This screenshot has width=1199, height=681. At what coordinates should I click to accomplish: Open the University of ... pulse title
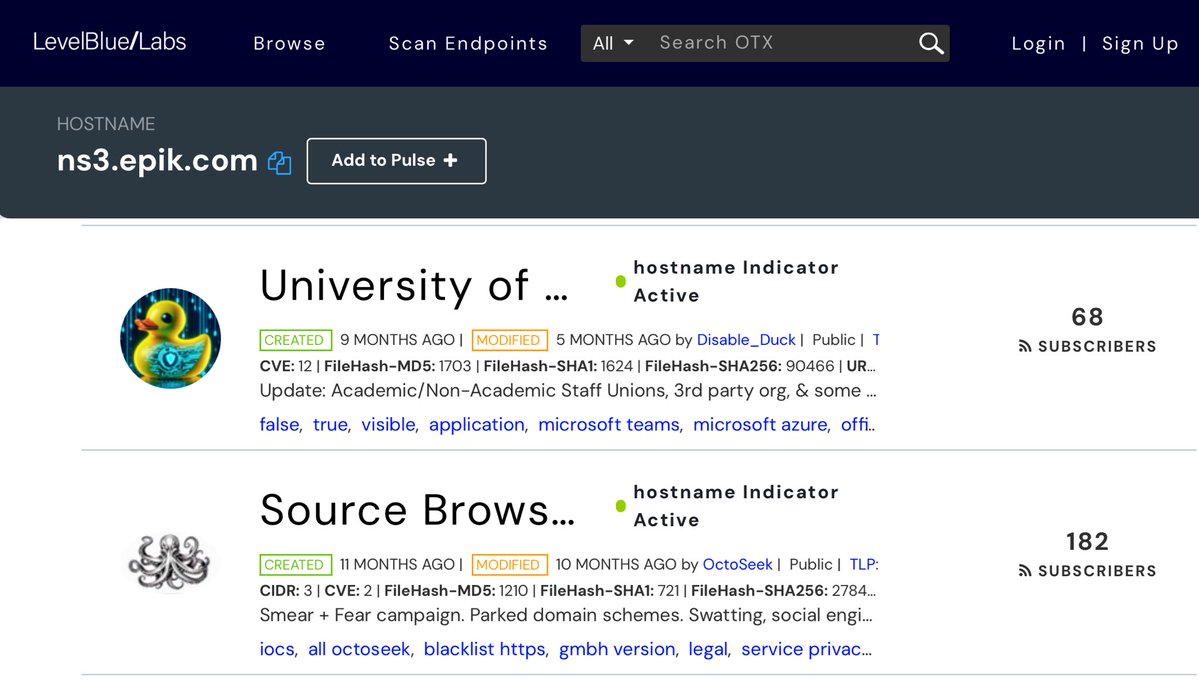click(x=414, y=286)
